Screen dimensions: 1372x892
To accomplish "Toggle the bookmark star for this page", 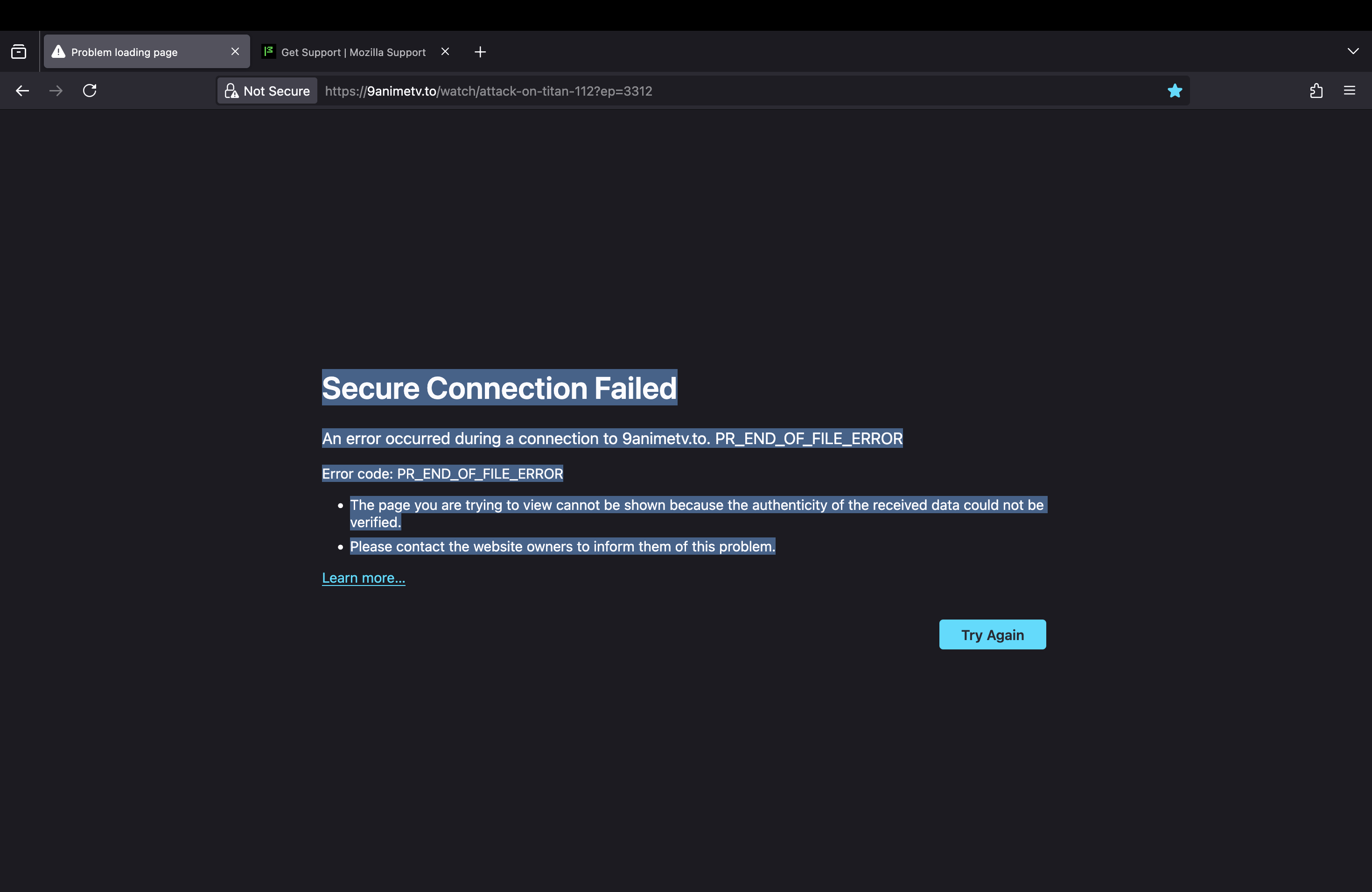I will pos(1174,91).
